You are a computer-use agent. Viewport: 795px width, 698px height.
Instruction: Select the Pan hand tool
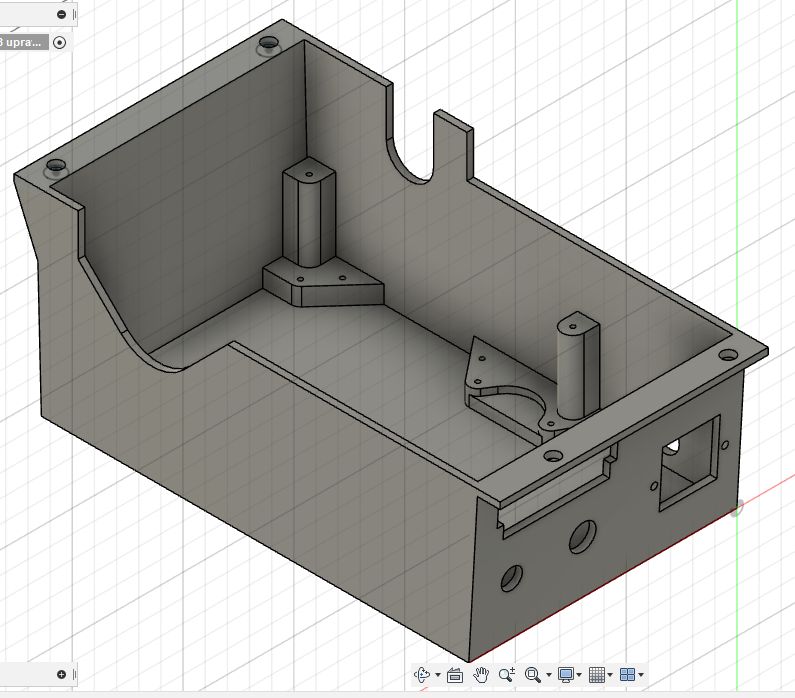tap(481, 674)
